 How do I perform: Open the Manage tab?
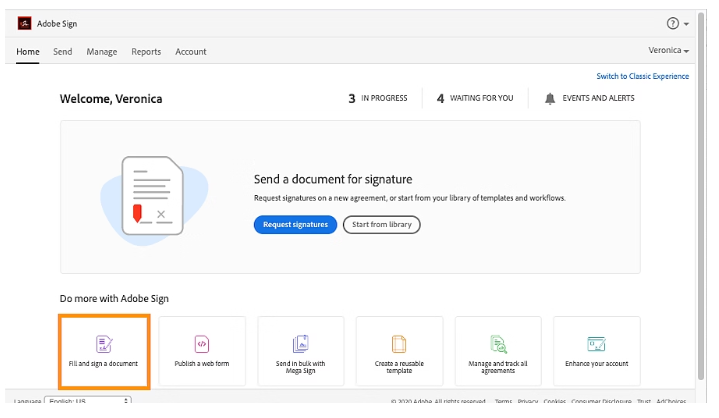pyautogui.click(x=101, y=52)
